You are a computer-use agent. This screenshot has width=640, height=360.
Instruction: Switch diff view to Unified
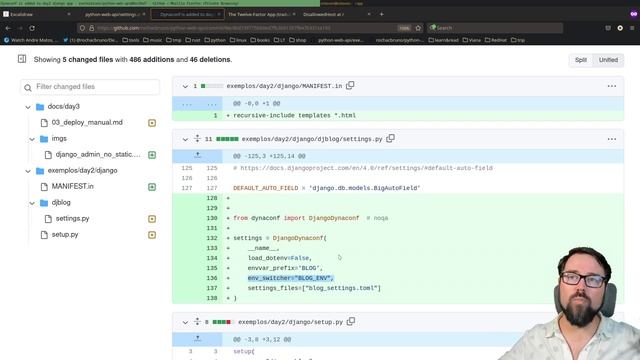coord(608,60)
